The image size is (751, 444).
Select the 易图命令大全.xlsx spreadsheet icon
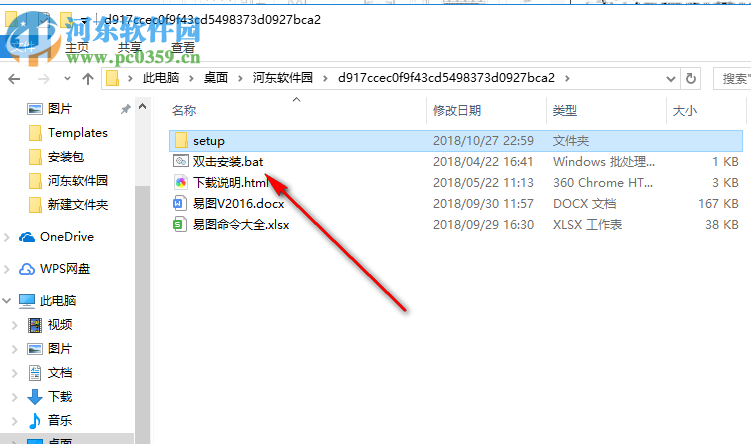click(x=180, y=224)
